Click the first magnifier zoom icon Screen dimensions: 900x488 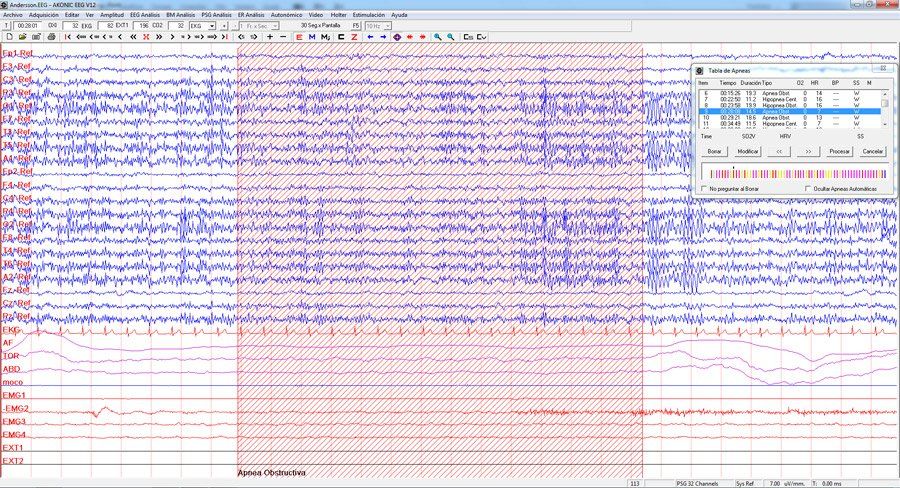click(437, 37)
